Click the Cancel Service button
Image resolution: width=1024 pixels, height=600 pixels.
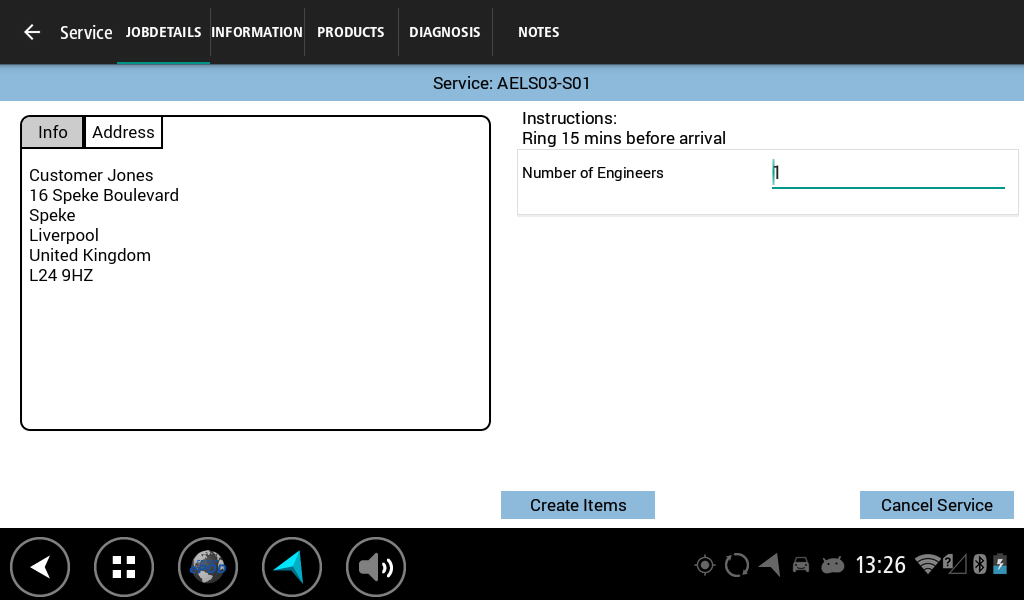click(x=936, y=505)
